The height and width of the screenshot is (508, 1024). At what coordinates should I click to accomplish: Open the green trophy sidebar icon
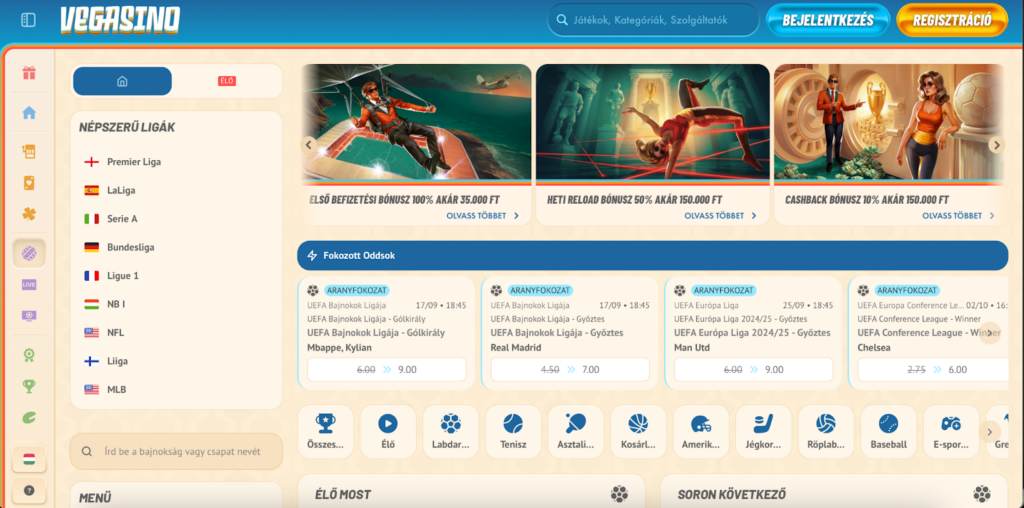pyautogui.click(x=29, y=387)
